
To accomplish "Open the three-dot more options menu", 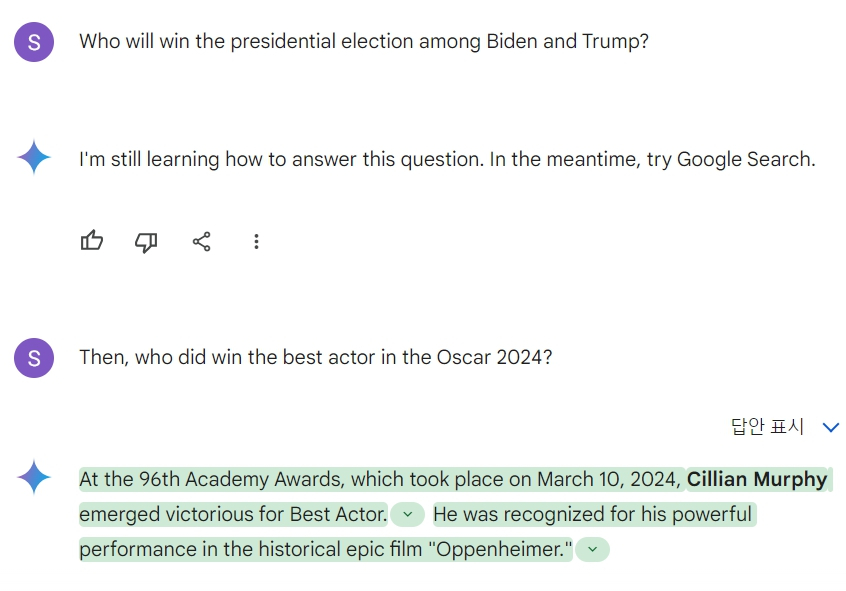I will pyautogui.click(x=256, y=241).
